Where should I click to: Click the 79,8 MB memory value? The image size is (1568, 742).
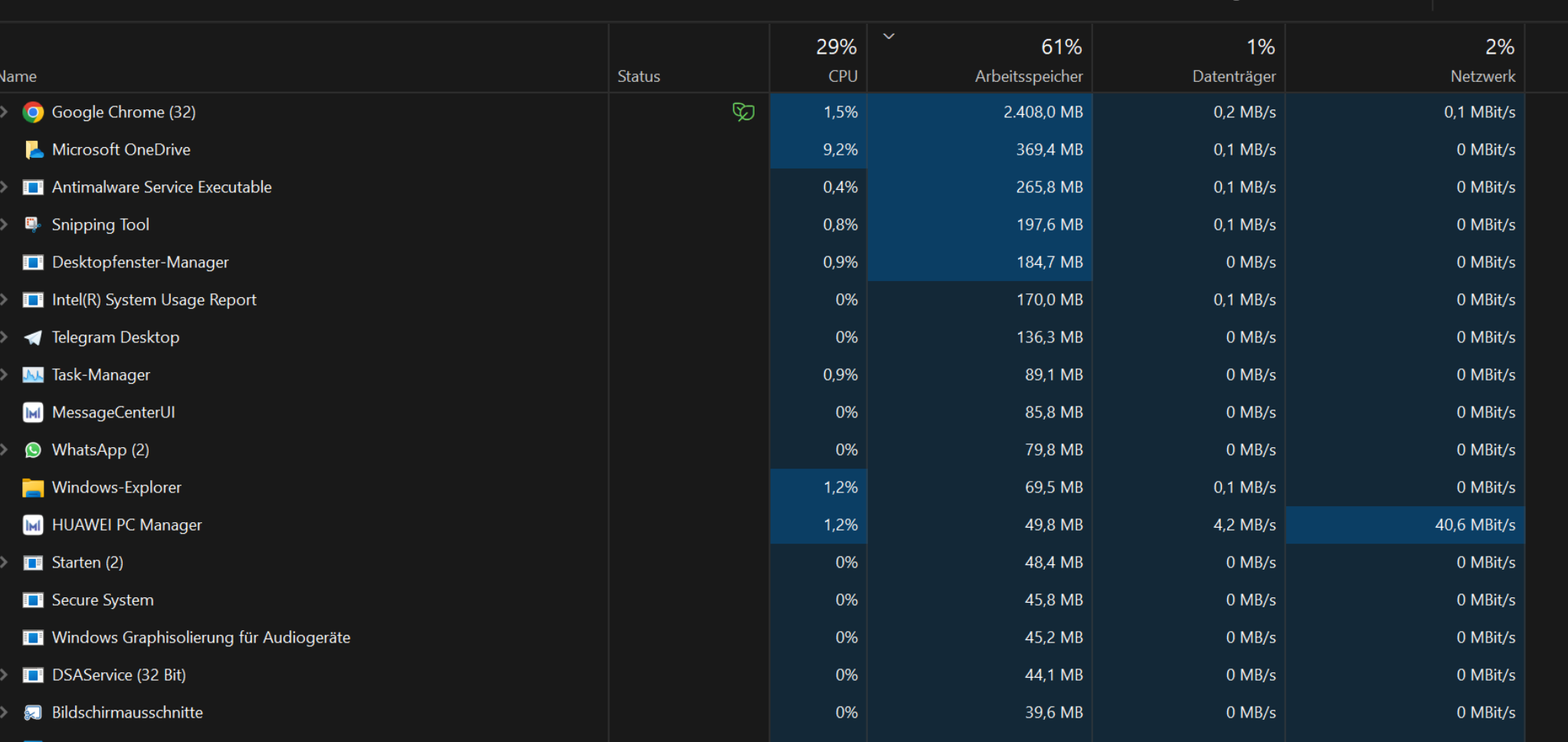[1054, 449]
